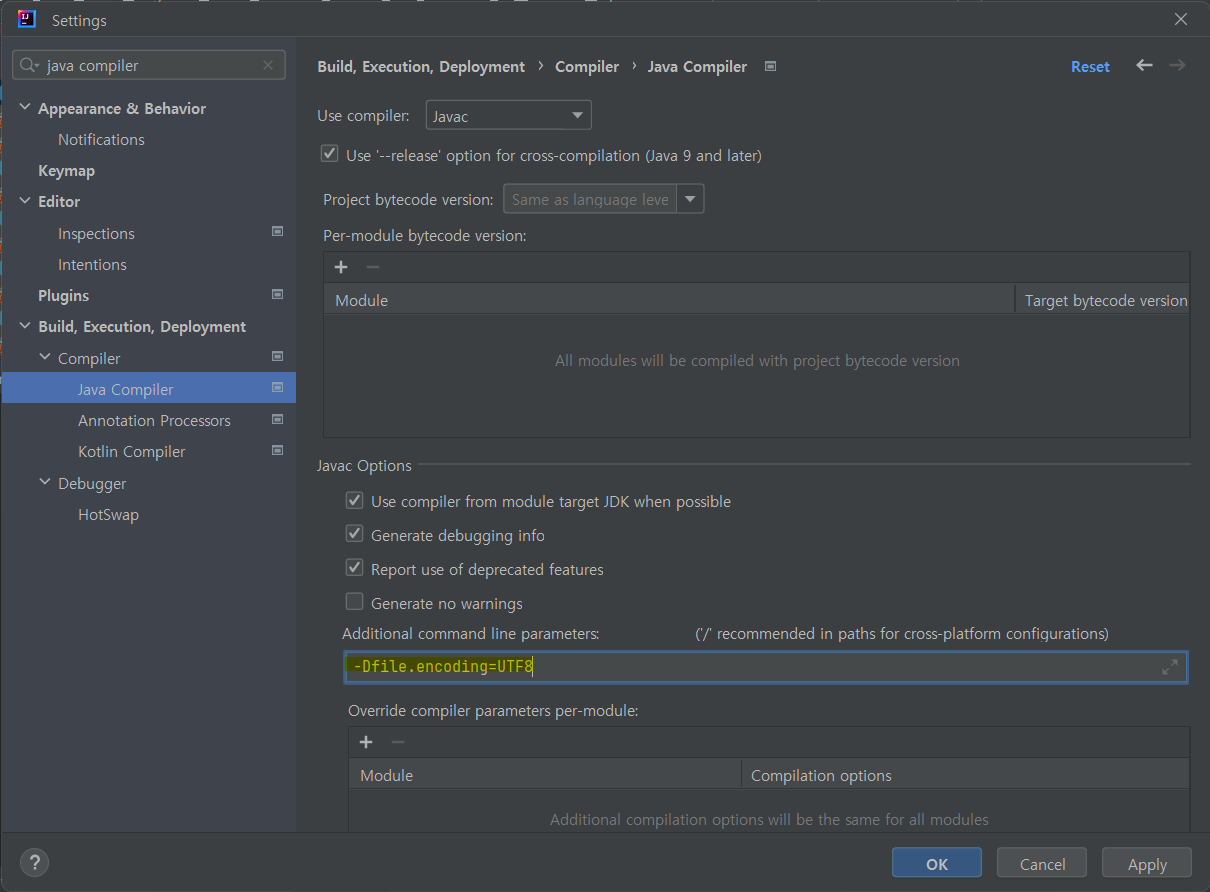The height and width of the screenshot is (892, 1210).
Task: Click the Compiler breadcrumb segment
Action: 587,66
